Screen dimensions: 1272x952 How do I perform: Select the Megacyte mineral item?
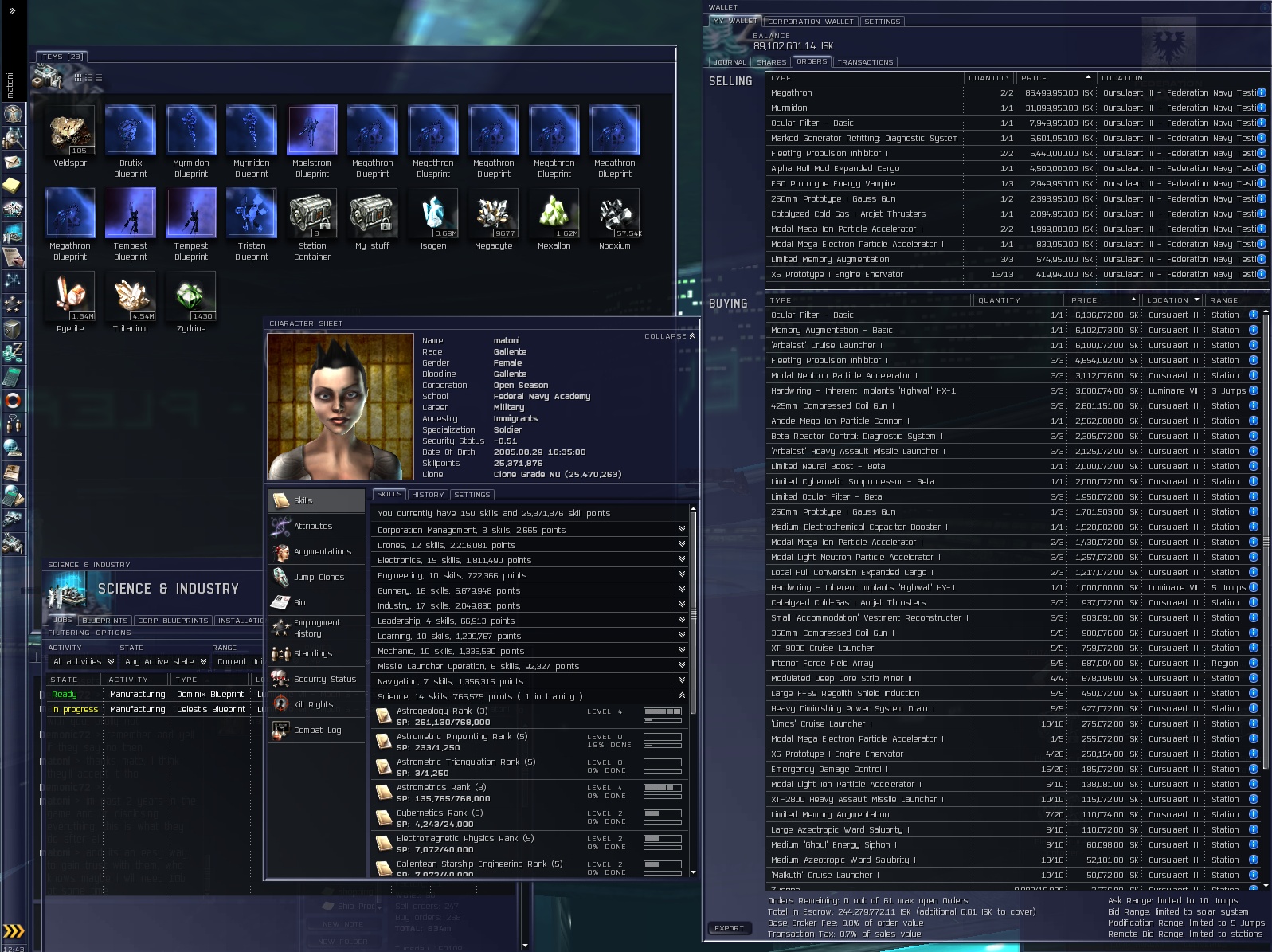[x=494, y=219]
